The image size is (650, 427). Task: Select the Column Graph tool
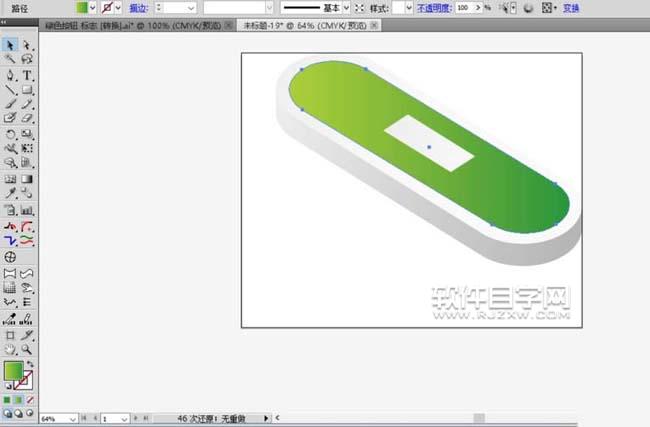click(27, 210)
